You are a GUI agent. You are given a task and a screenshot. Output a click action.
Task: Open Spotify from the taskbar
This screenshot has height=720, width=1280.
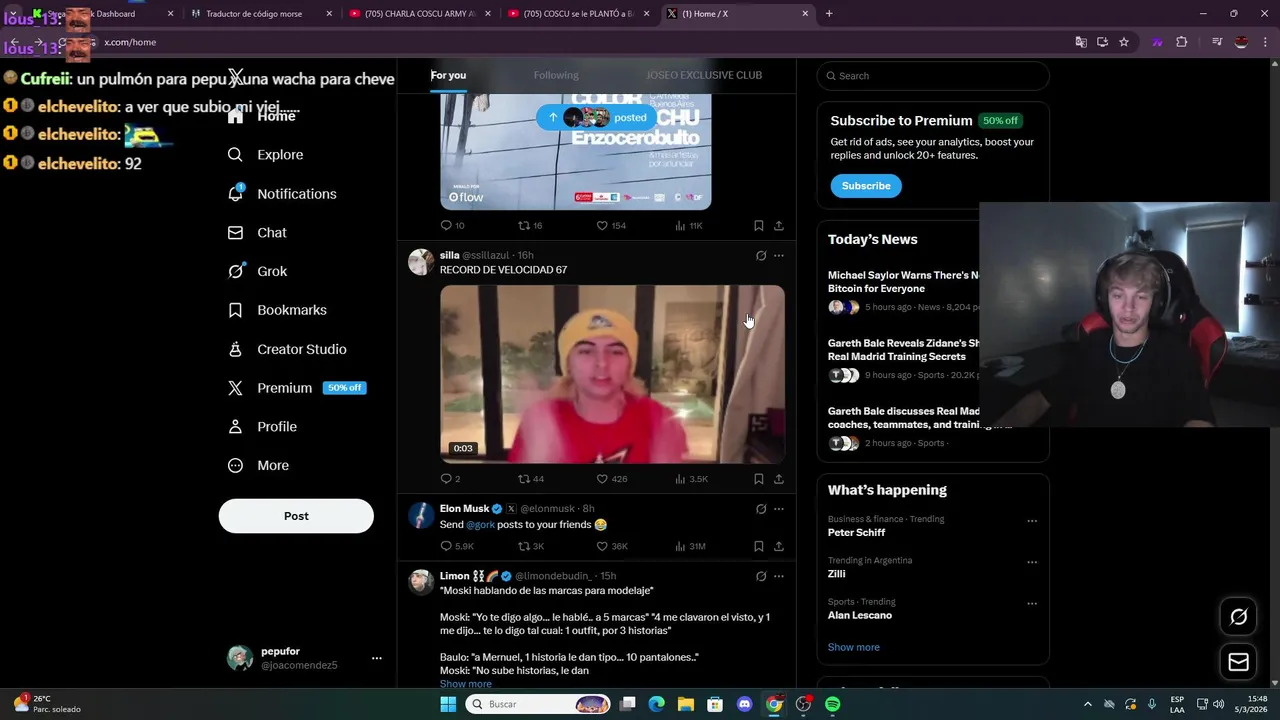click(833, 704)
